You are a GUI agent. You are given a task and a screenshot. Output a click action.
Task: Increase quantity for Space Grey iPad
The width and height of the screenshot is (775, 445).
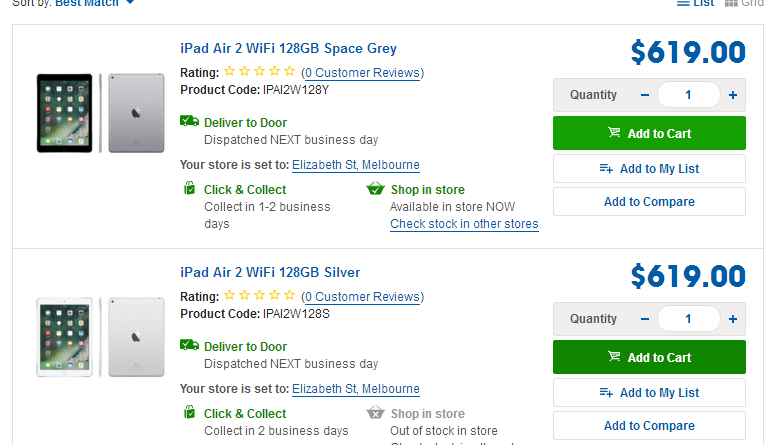coord(732,95)
